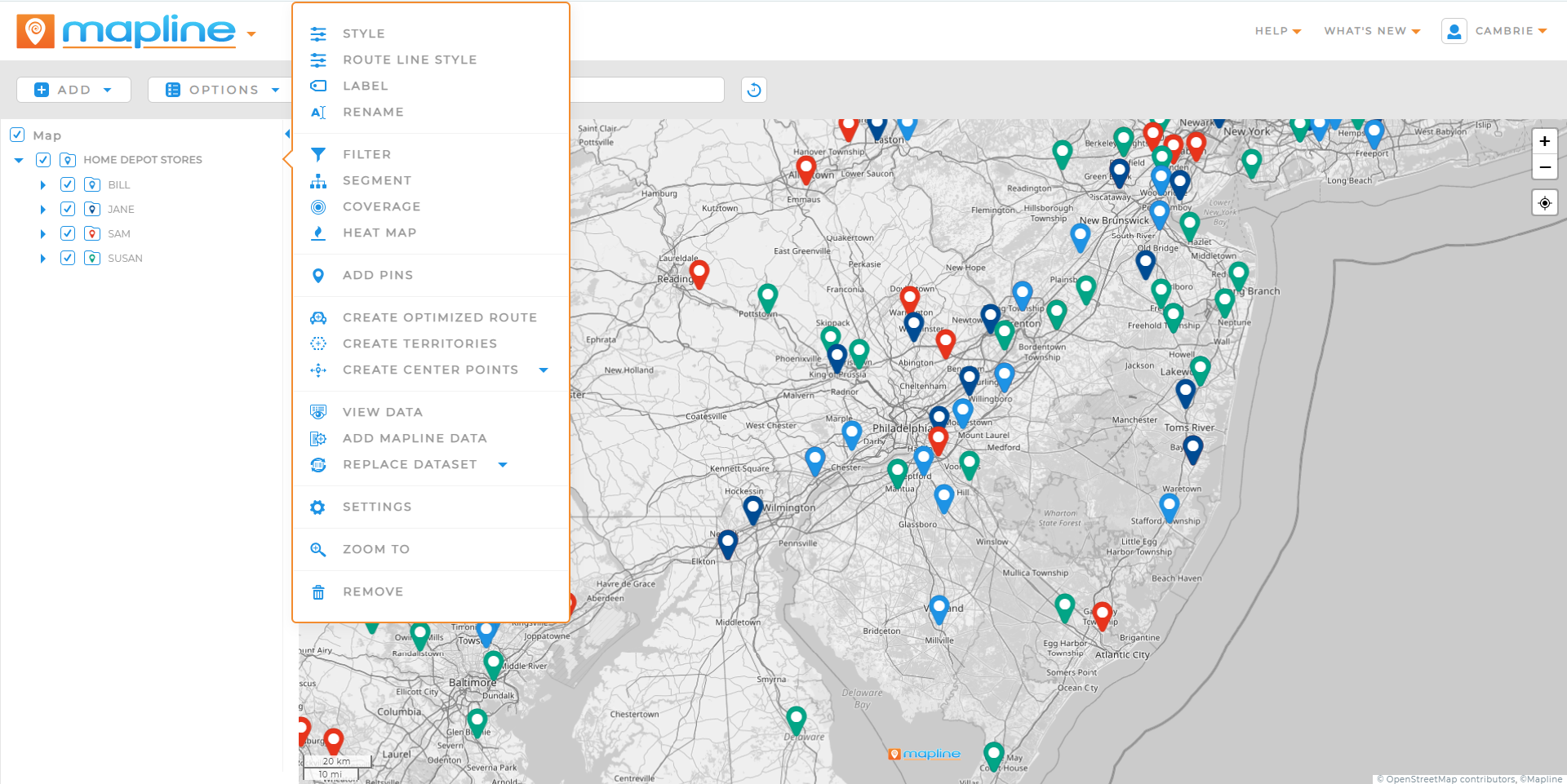
Task: Uncheck the HOME DEPOT STORES layer
Action: (x=43, y=160)
